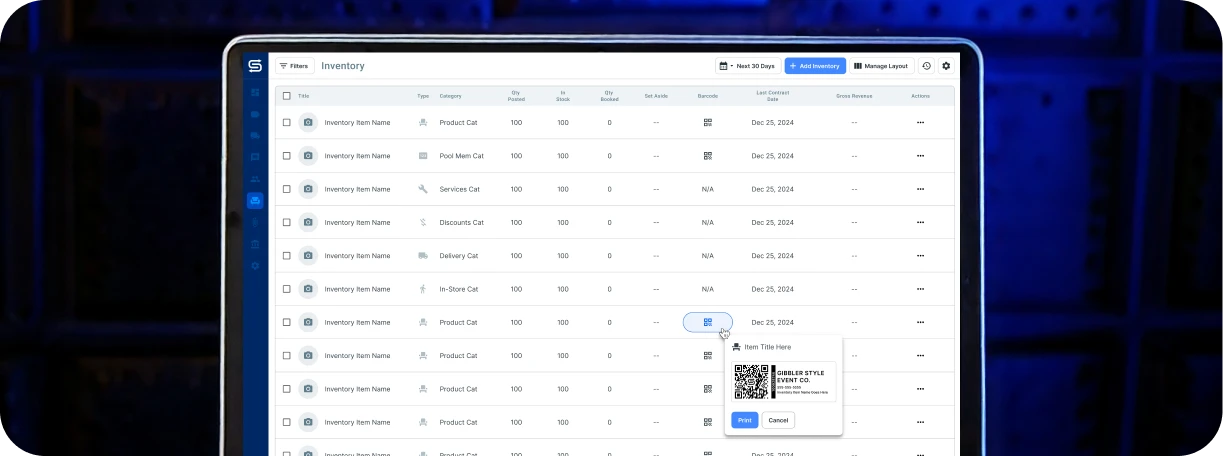Sort by the Gross Revenue column header
Image resolution: width=1223 pixels, height=456 pixels.
(853, 96)
